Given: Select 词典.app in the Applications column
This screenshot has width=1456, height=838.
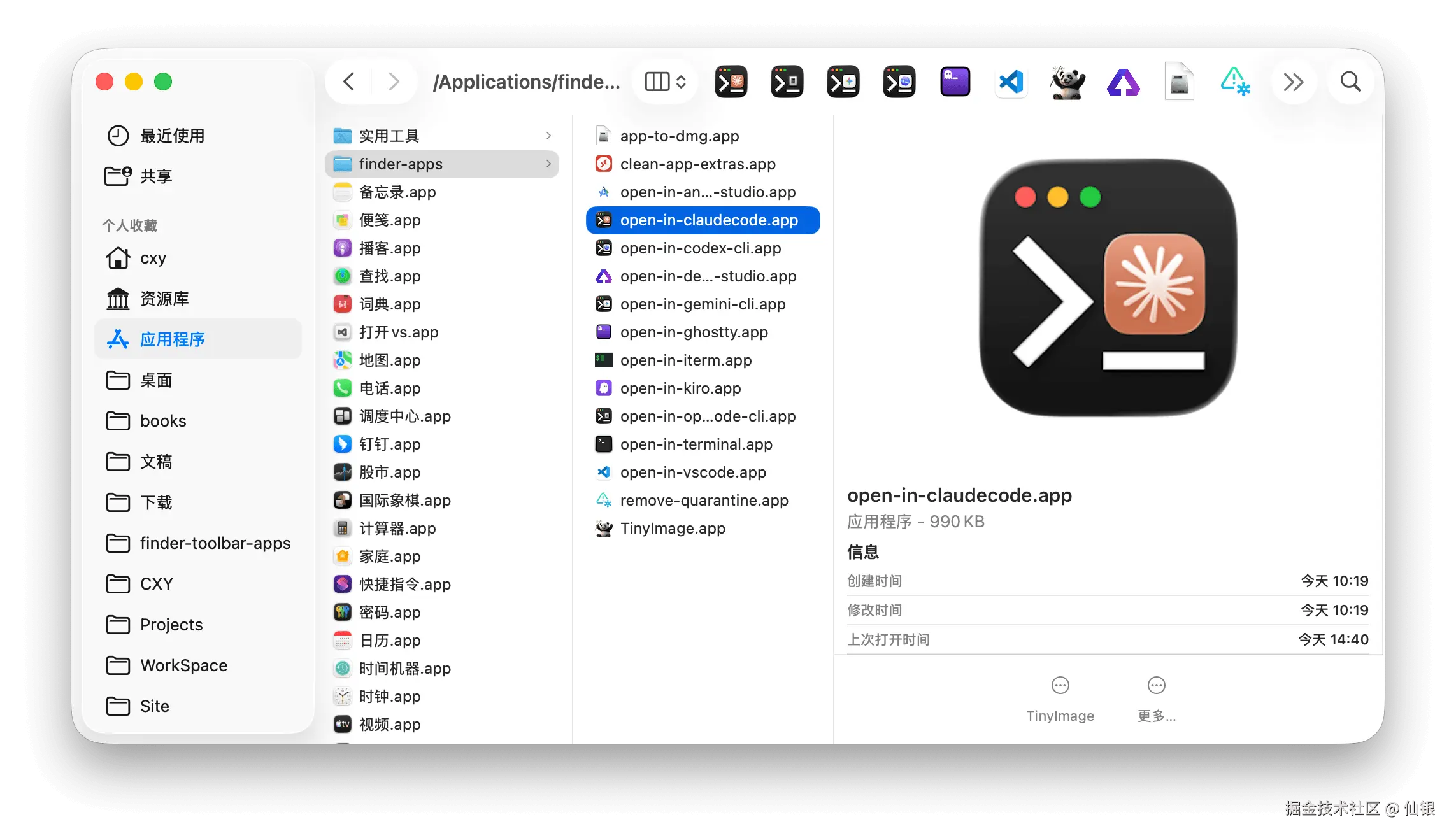Looking at the screenshot, I should click(442, 304).
